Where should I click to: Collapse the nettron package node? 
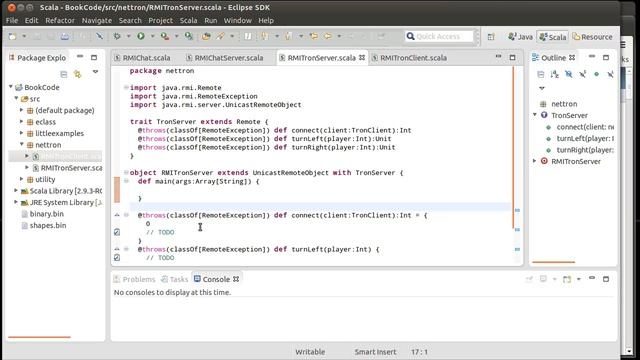tap(22, 144)
